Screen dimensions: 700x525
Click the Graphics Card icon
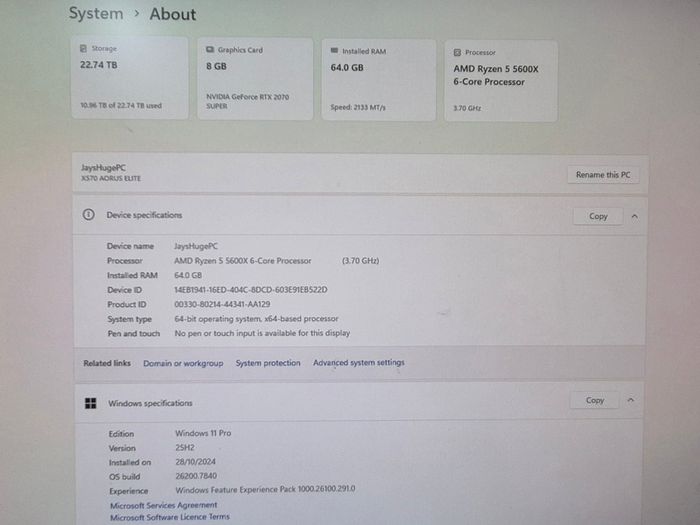(x=210, y=50)
